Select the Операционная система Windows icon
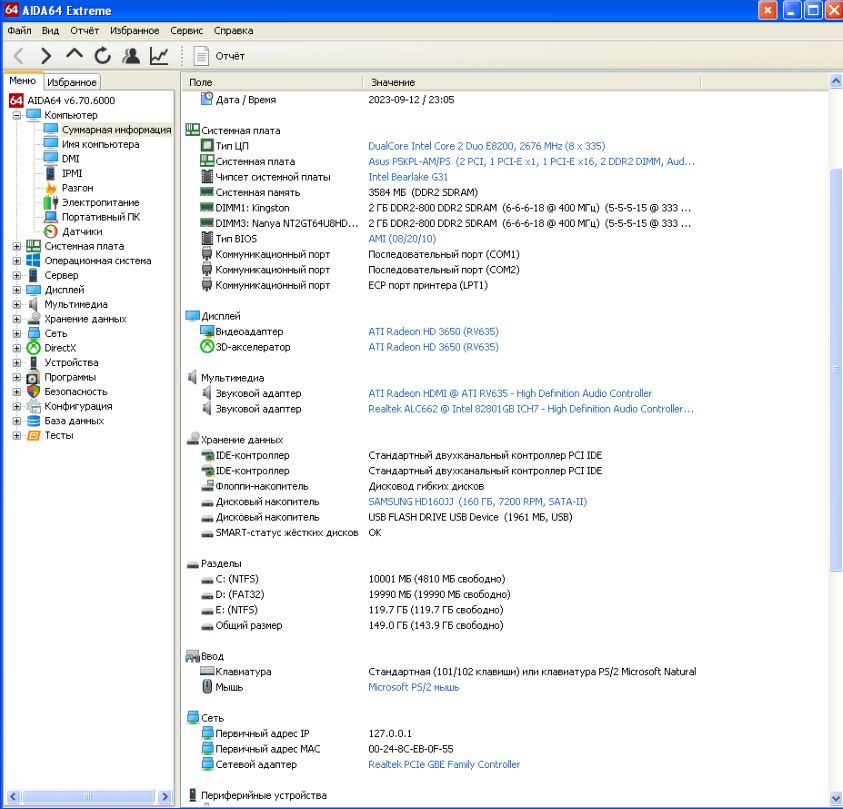 point(33,260)
